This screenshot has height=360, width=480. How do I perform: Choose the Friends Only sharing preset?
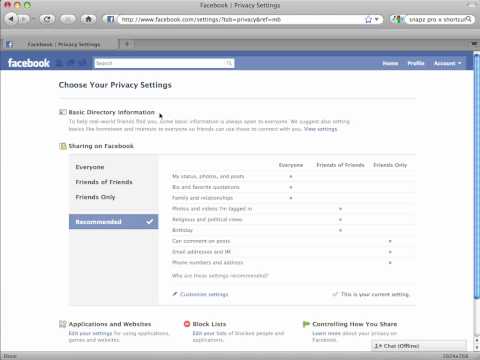pyautogui.click(x=95, y=197)
